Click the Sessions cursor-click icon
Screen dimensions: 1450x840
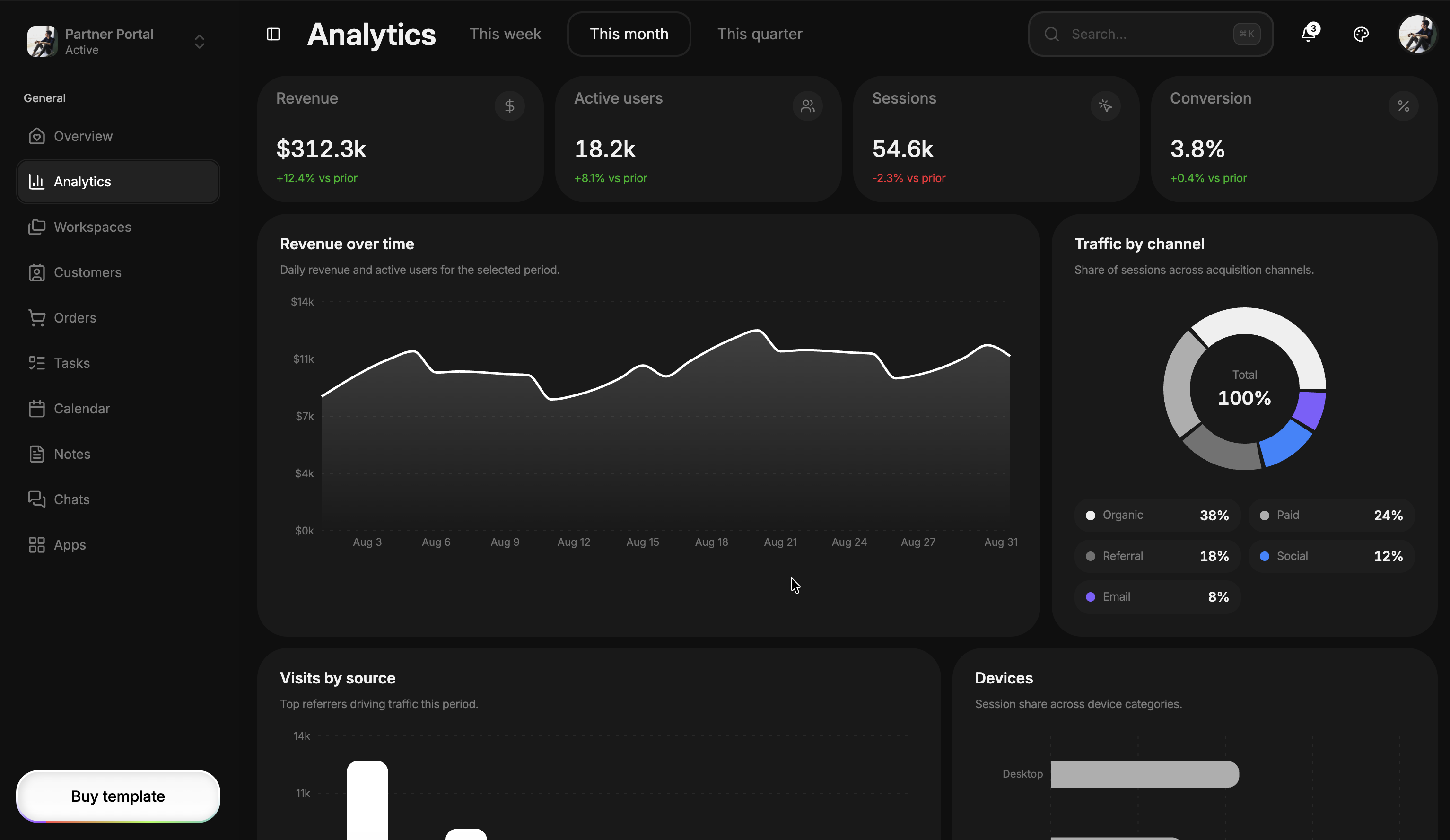click(x=1105, y=106)
